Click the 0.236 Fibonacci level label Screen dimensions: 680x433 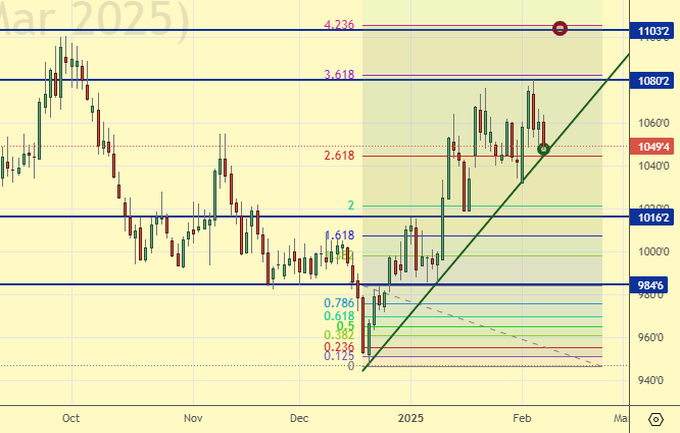click(x=339, y=347)
